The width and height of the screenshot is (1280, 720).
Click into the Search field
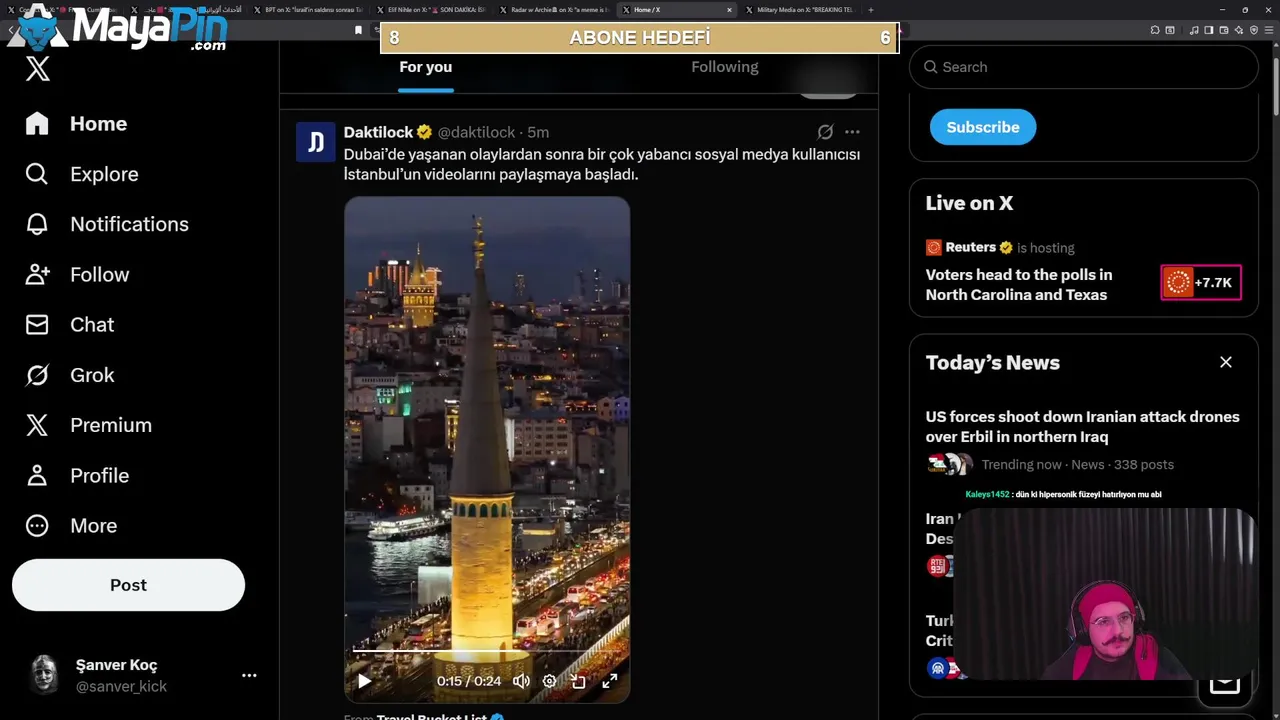click(1084, 67)
